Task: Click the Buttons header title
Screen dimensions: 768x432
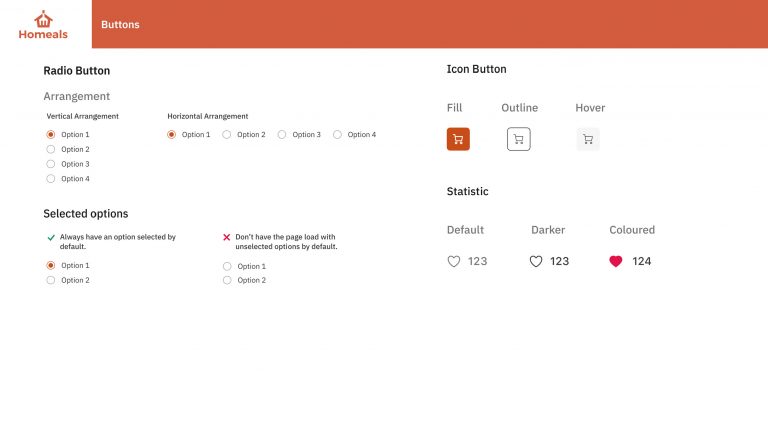Action: pyautogui.click(x=120, y=24)
